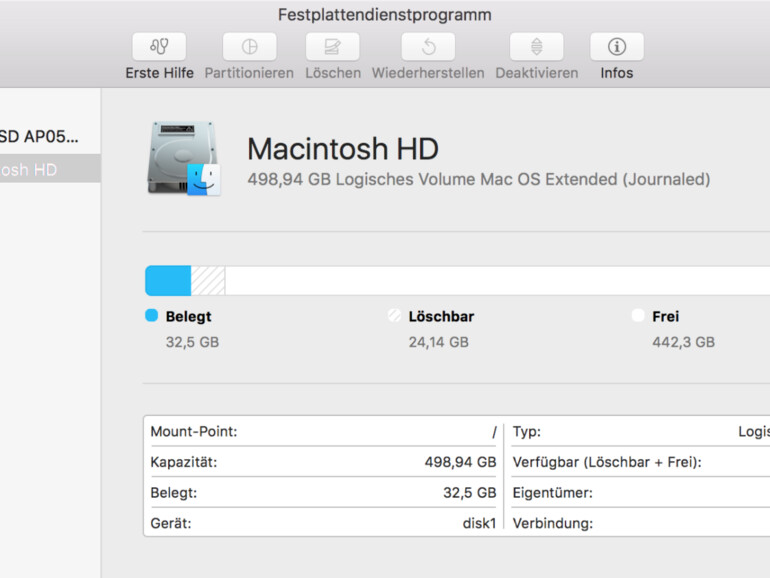Click the Belegt: 32,5 GB table row value
This screenshot has width=770, height=578.
pos(470,493)
